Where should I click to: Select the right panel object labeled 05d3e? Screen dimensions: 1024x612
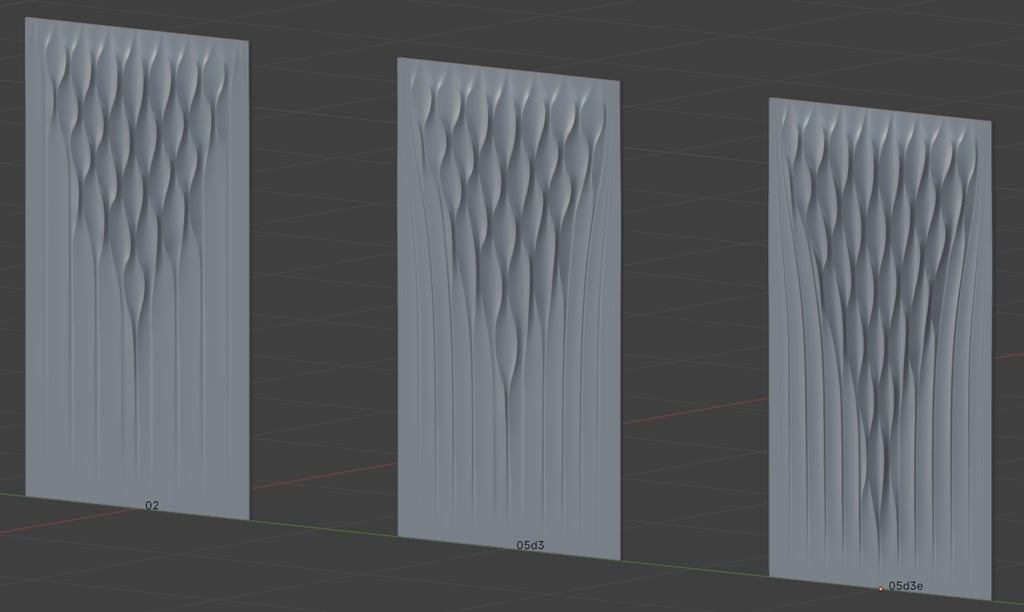click(880, 348)
